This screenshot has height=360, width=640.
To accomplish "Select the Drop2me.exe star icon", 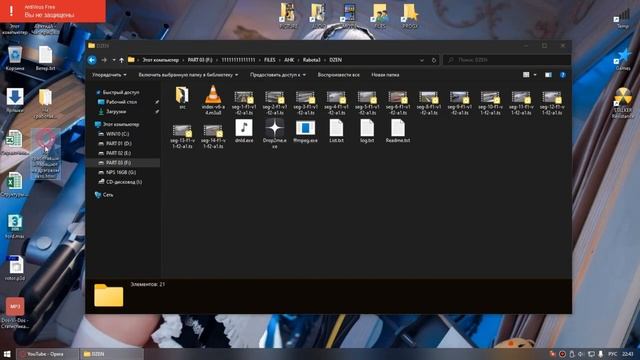I will pyautogui.click(x=275, y=128).
